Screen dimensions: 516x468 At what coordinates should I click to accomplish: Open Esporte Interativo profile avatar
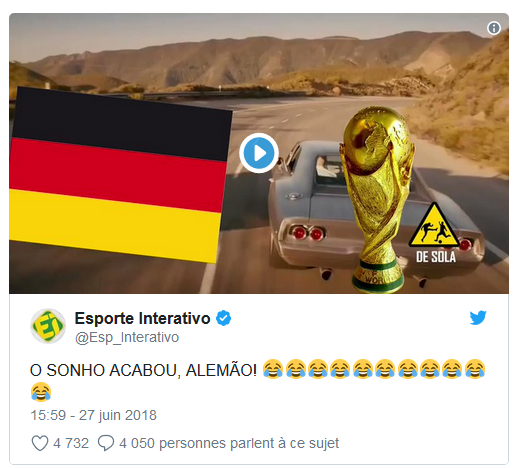pos(48,325)
